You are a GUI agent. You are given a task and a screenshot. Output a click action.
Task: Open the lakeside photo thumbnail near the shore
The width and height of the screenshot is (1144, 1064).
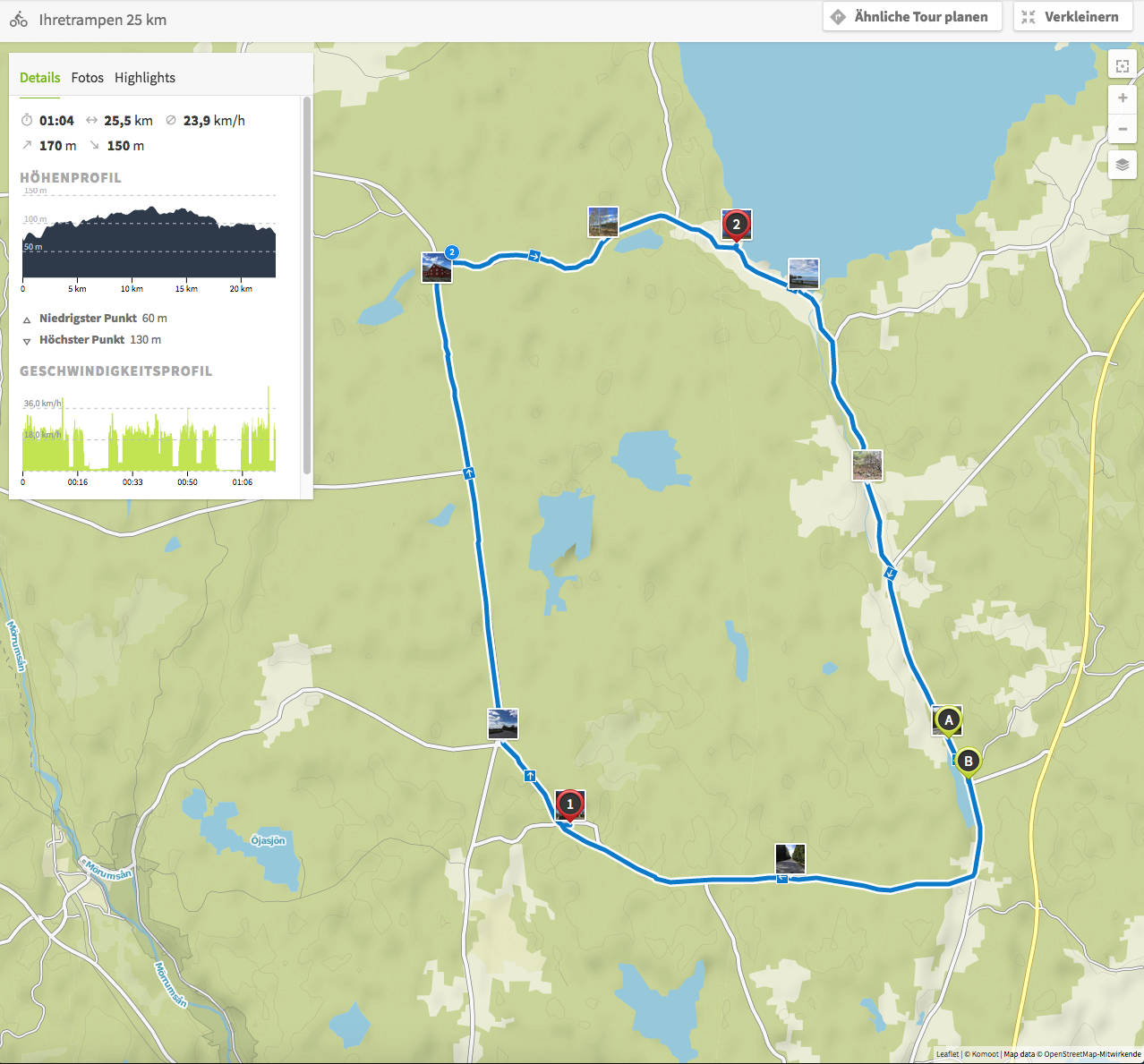click(x=803, y=273)
